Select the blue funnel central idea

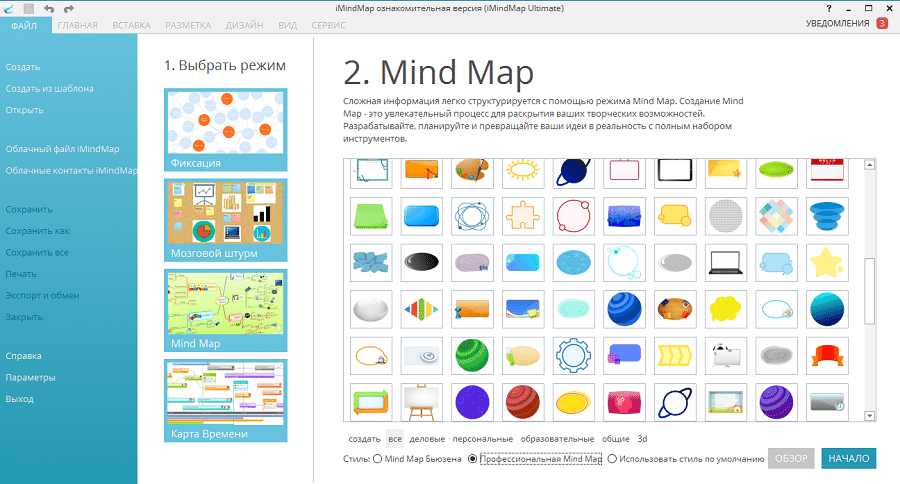pyautogui.click(x=827, y=216)
